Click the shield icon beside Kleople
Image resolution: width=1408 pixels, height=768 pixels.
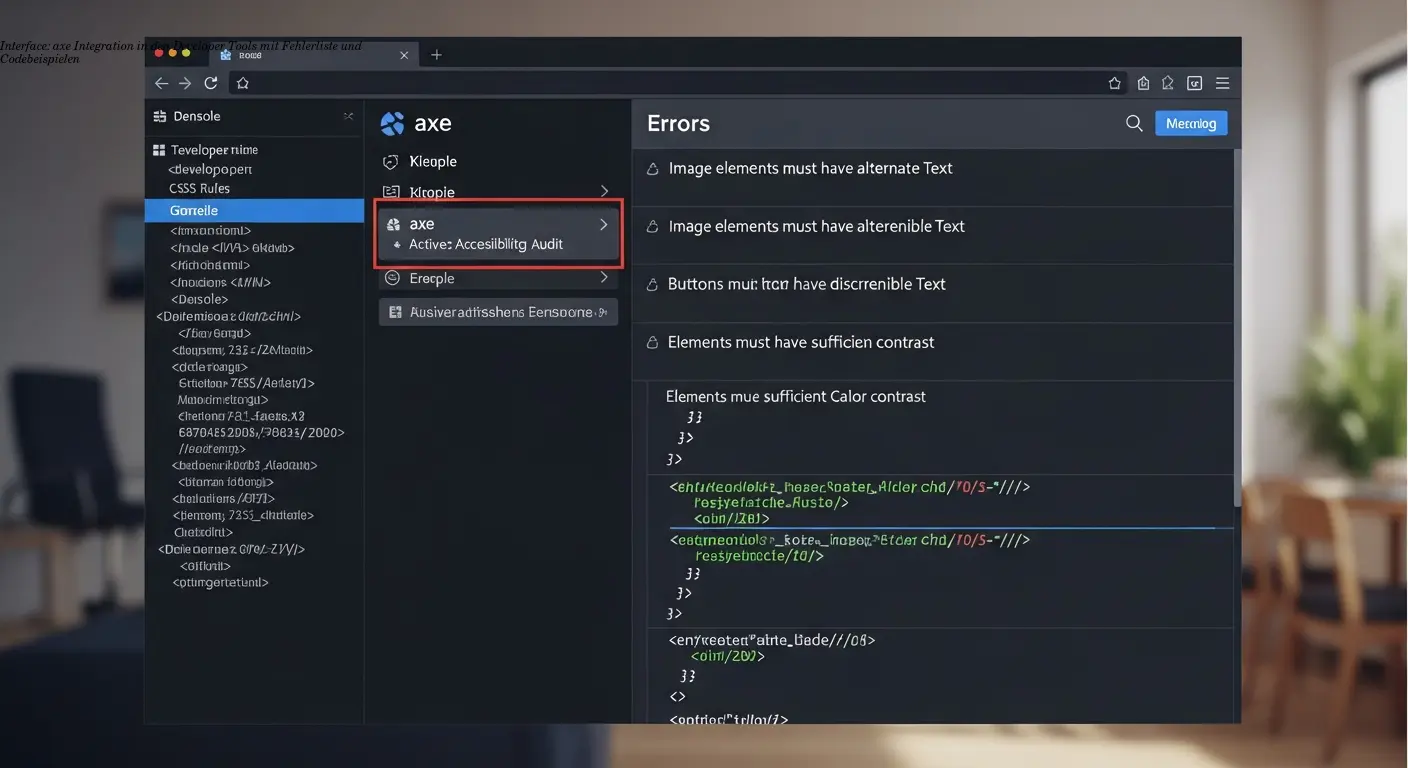point(390,161)
